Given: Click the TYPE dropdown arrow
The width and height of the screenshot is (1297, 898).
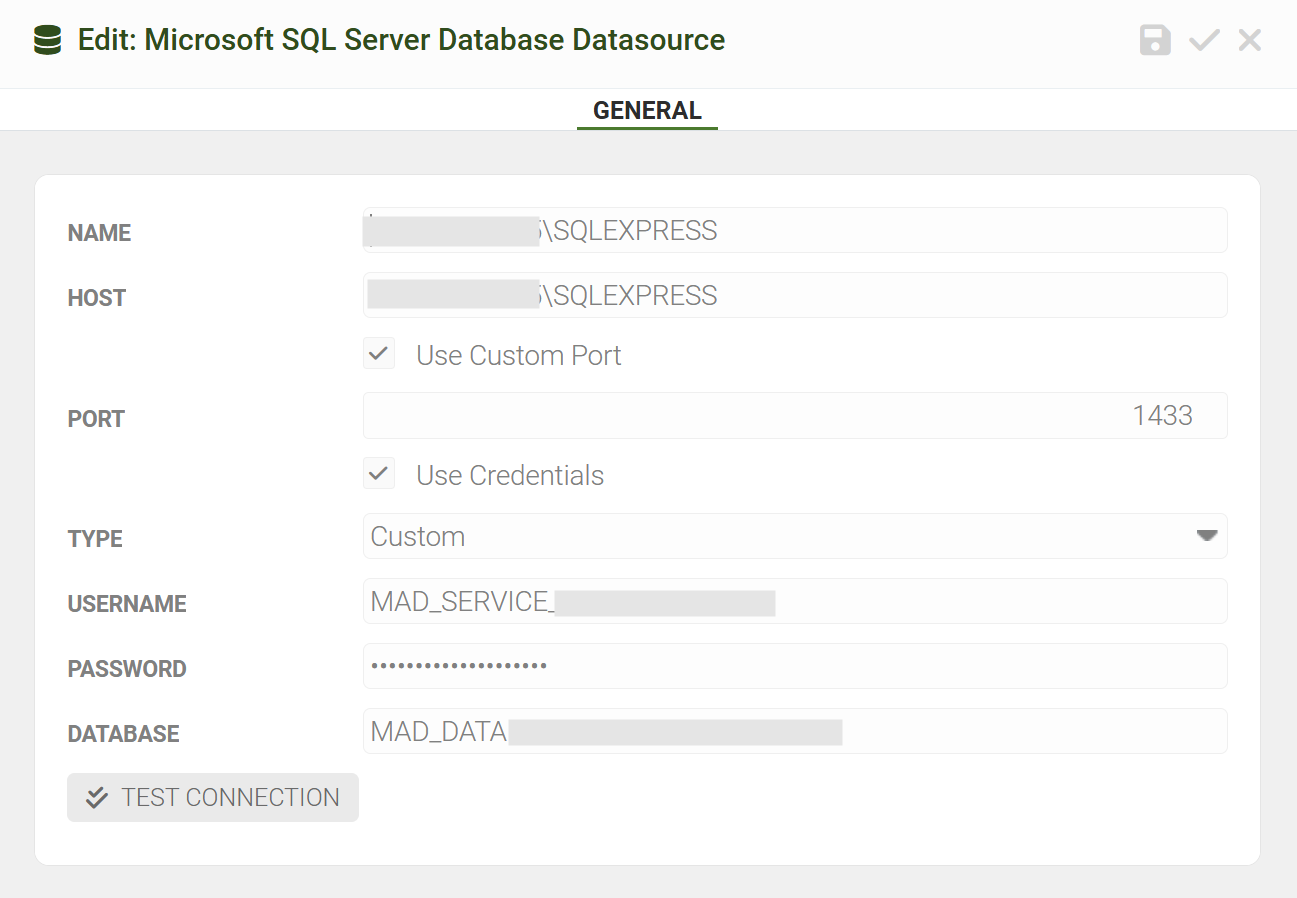Looking at the screenshot, I should point(1207,536).
